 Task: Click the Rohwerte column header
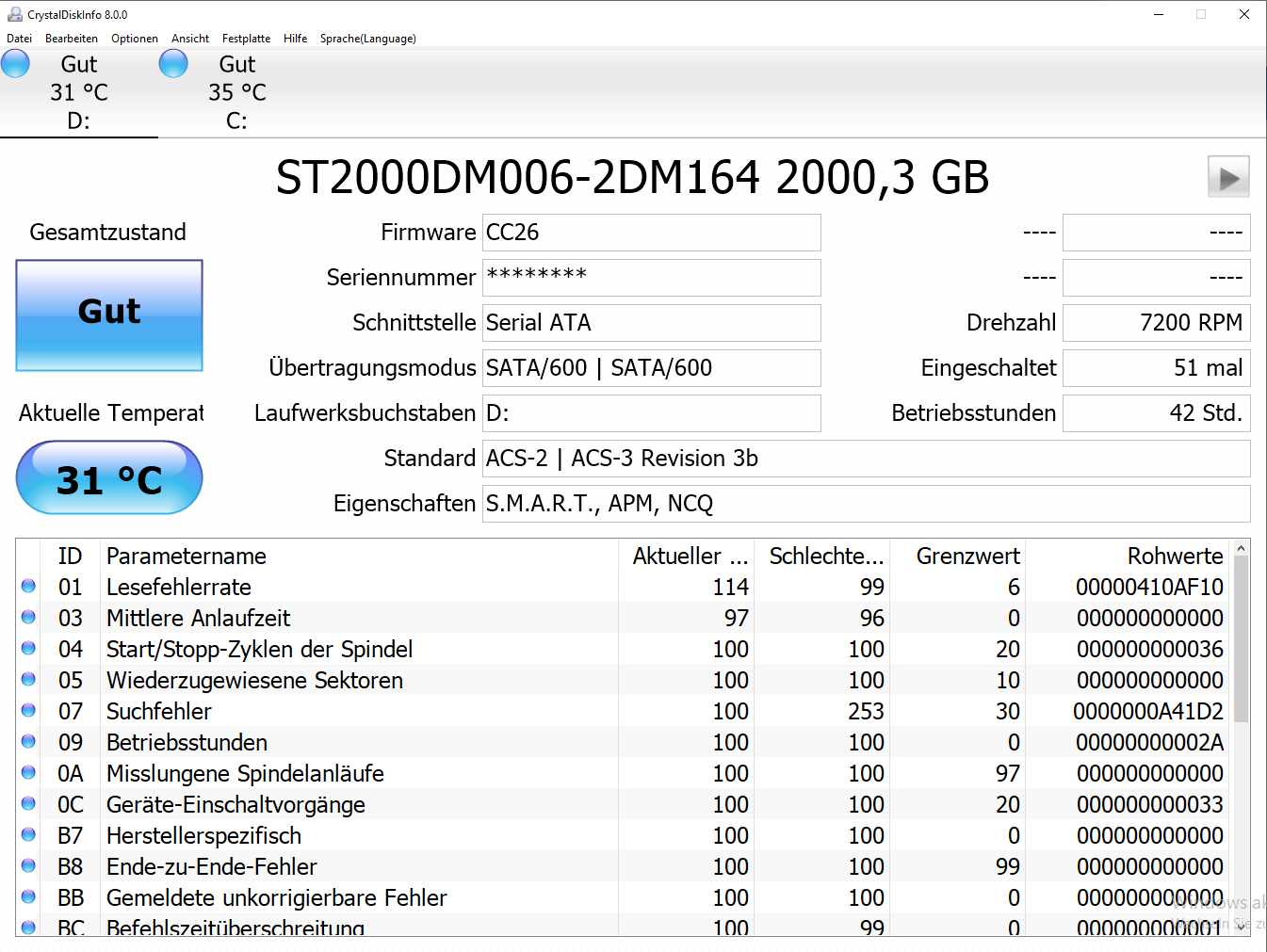click(x=1129, y=556)
